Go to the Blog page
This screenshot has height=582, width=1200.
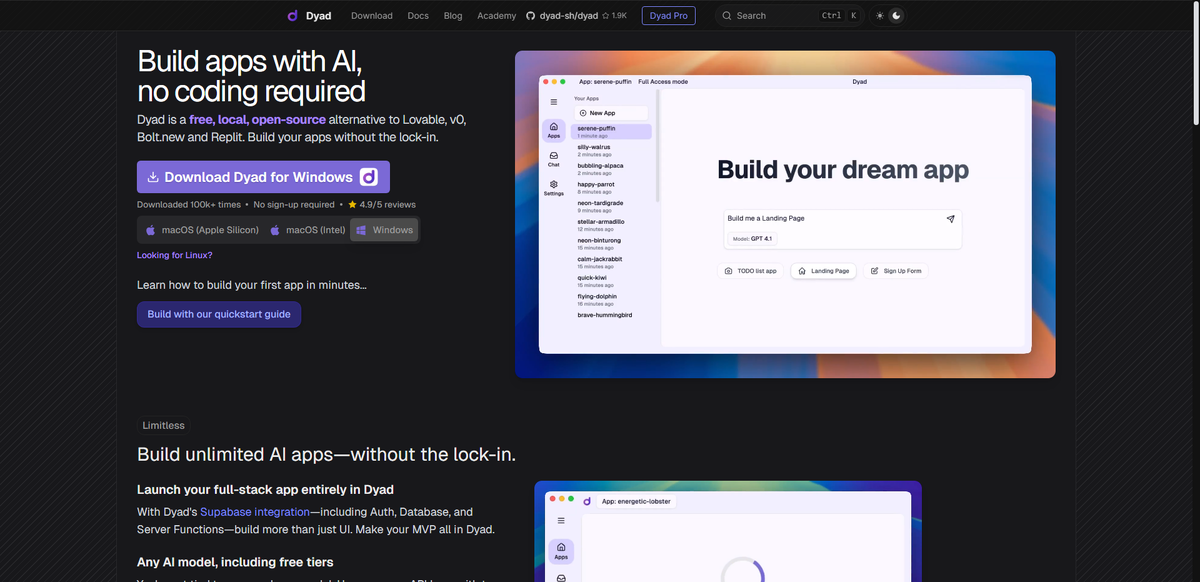453,16
